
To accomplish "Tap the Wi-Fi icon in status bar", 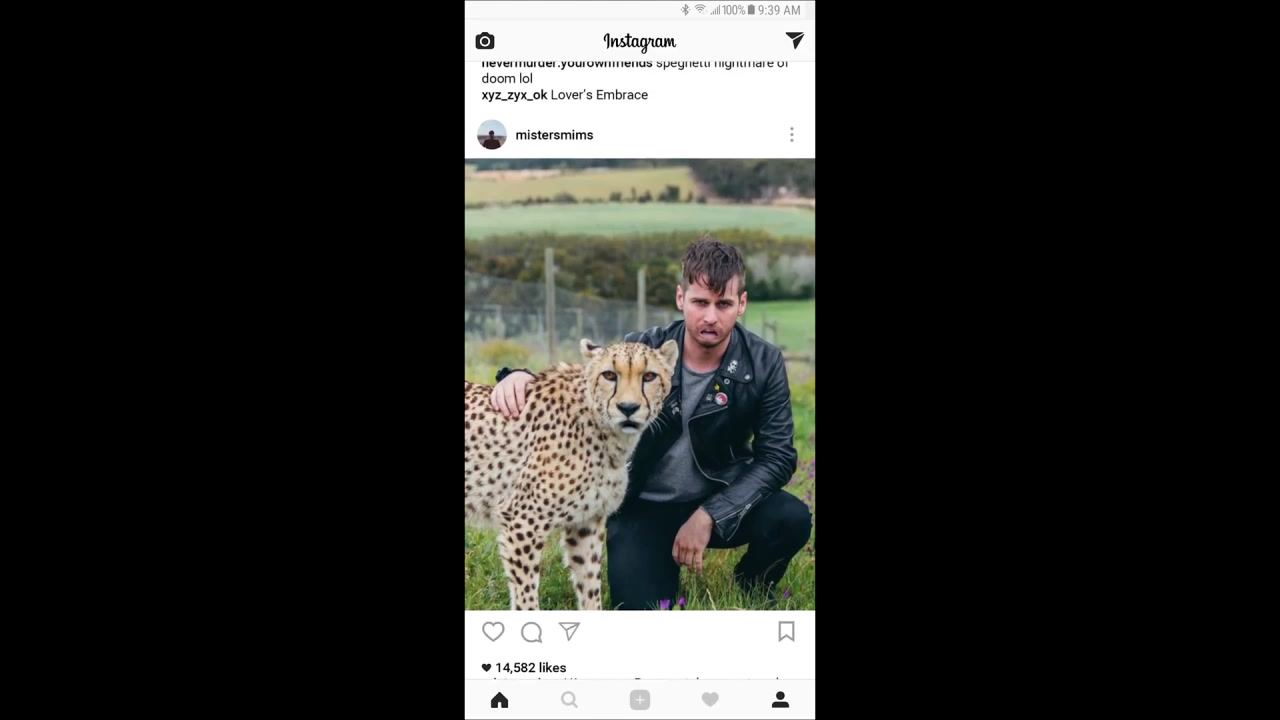I will pyautogui.click(x=700, y=10).
